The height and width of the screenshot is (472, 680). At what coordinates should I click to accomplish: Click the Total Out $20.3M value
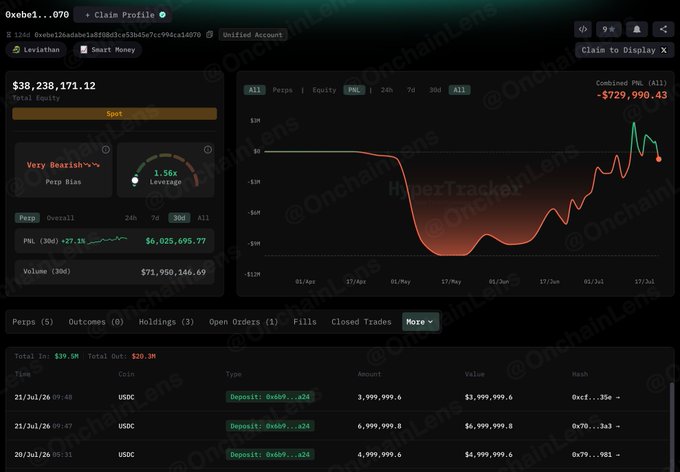coord(144,356)
